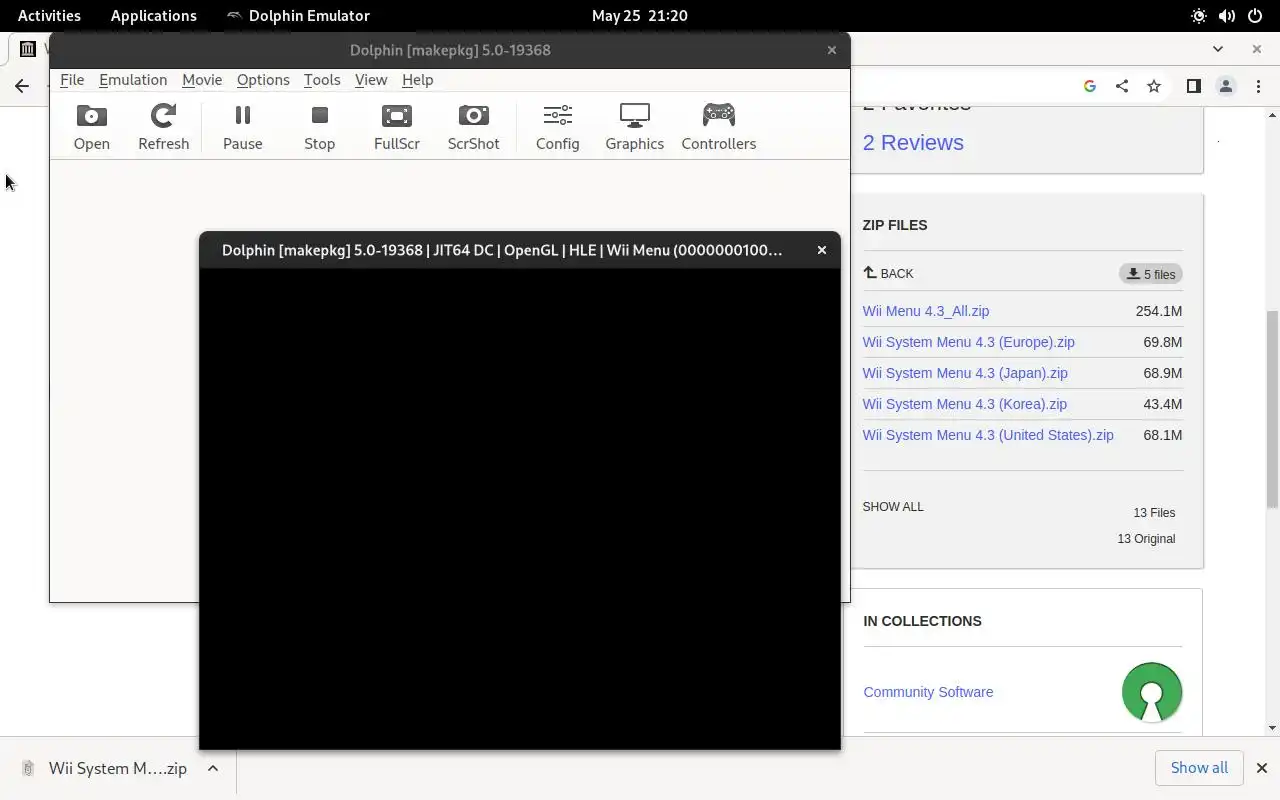The width and height of the screenshot is (1280, 800).
Task: Go BACK in the zip files list
Action: tap(888, 273)
